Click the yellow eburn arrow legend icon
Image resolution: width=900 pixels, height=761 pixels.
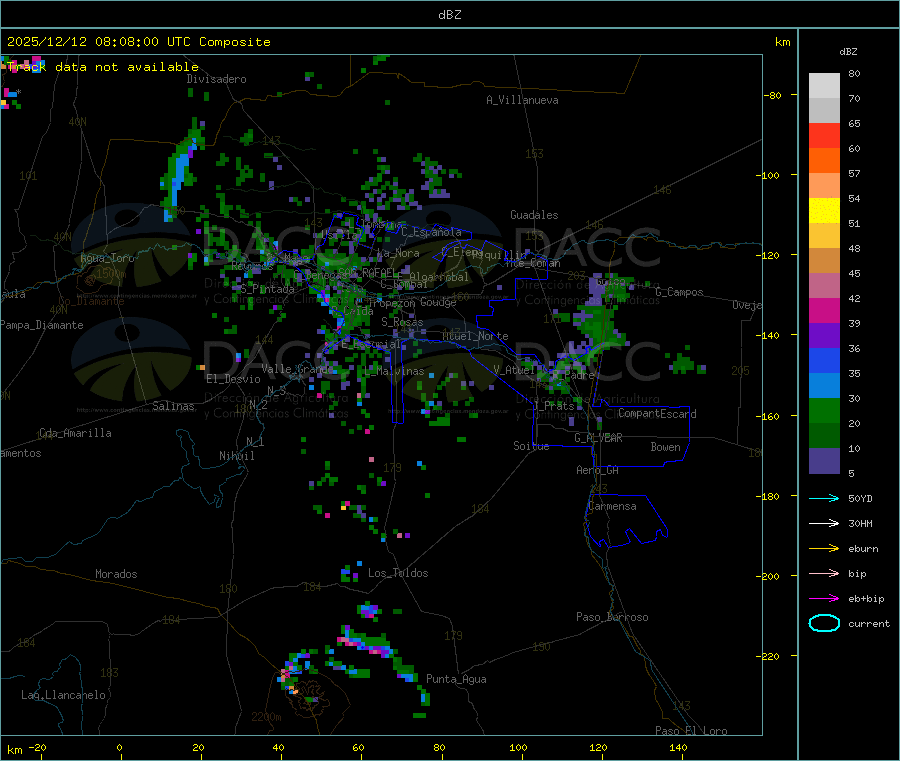(824, 548)
